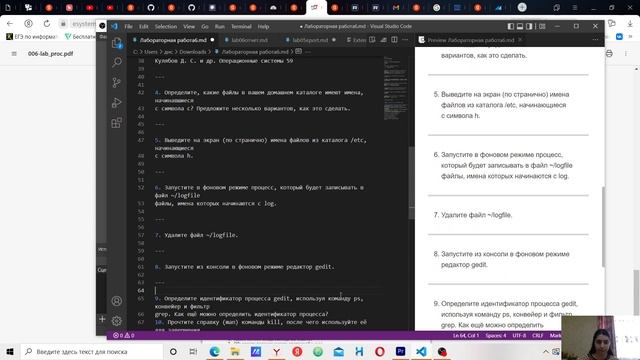Open the Run and Debug view
Viewport: 640px width, 360px height.
pyautogui.click(x=117, y=102)
